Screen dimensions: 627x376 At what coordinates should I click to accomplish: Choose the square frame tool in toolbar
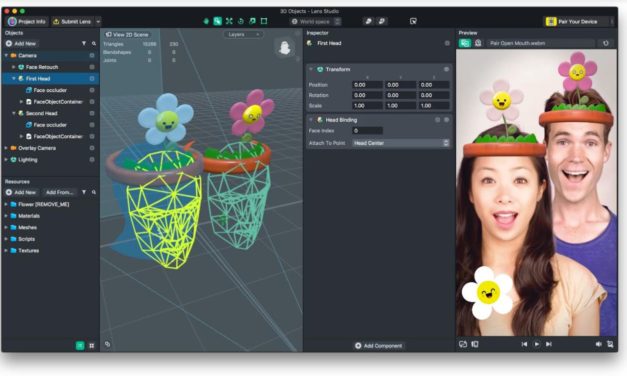(x=264, y=21)
